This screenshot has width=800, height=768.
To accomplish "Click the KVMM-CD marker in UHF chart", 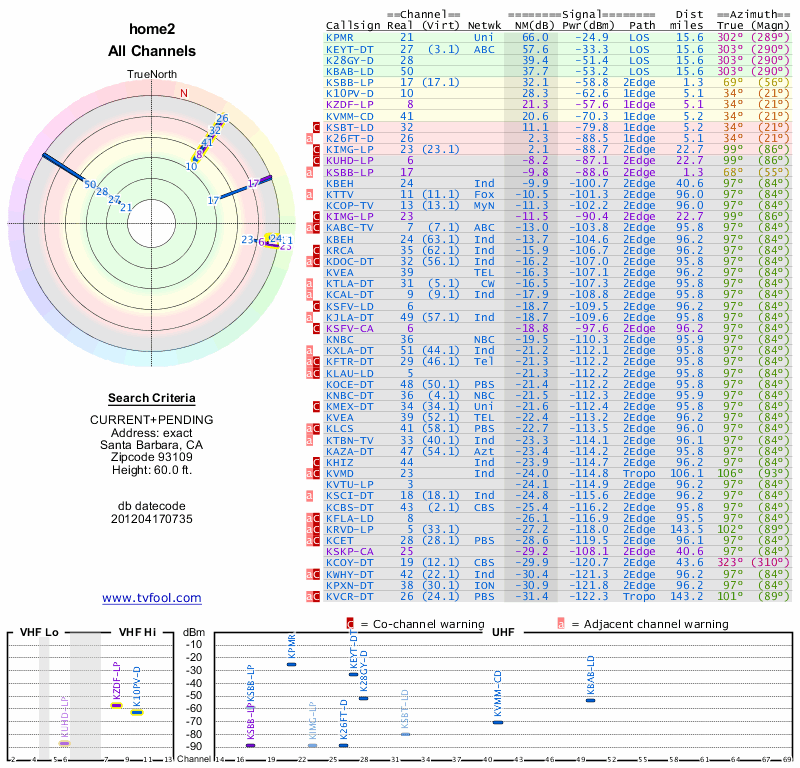I will [x=498, y=722].
